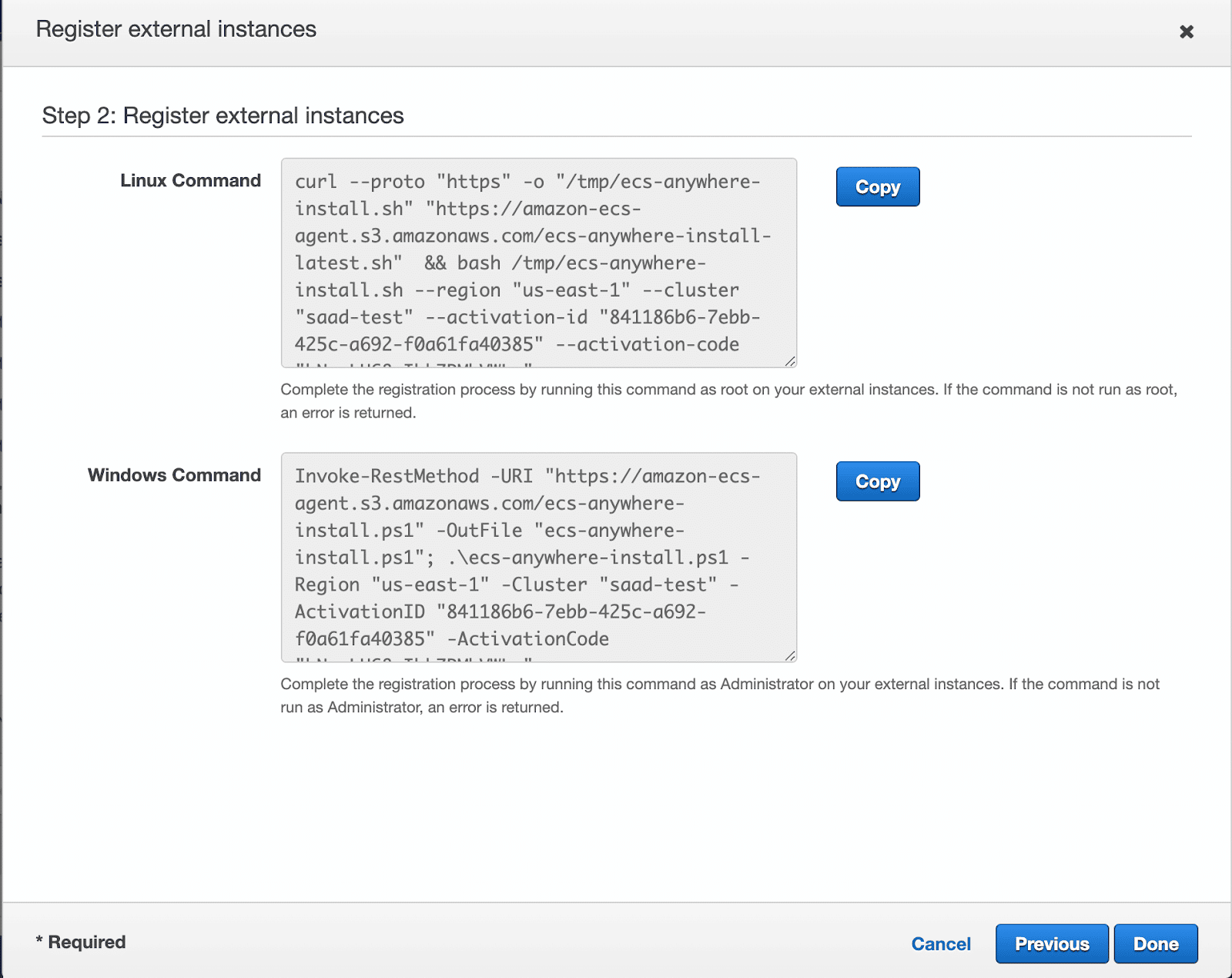Cancel the external instance registration
The image size is (1232, 978).
pyautogui.click(x=941, y=943)
